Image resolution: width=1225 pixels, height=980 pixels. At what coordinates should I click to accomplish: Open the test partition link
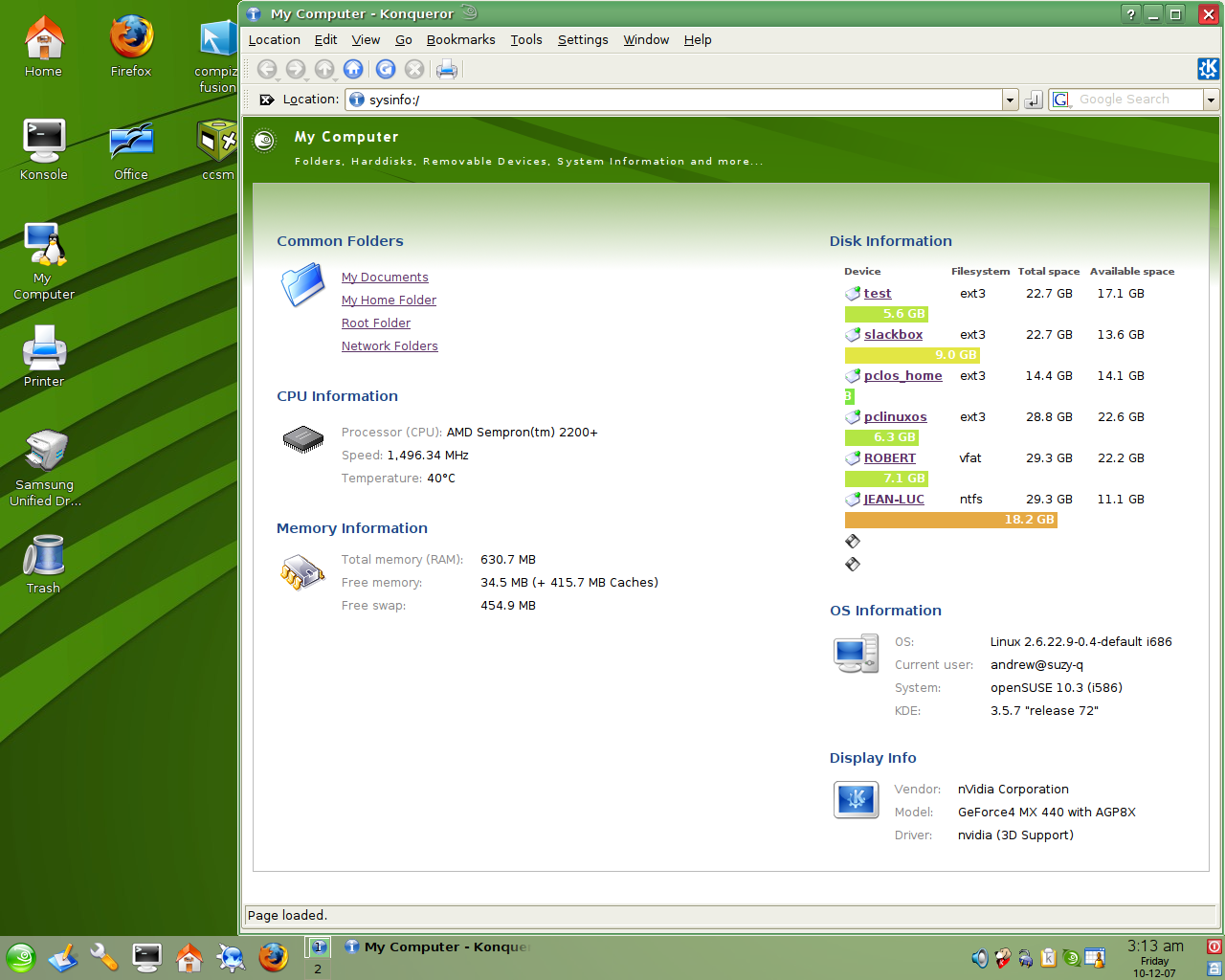click(878, 294)
